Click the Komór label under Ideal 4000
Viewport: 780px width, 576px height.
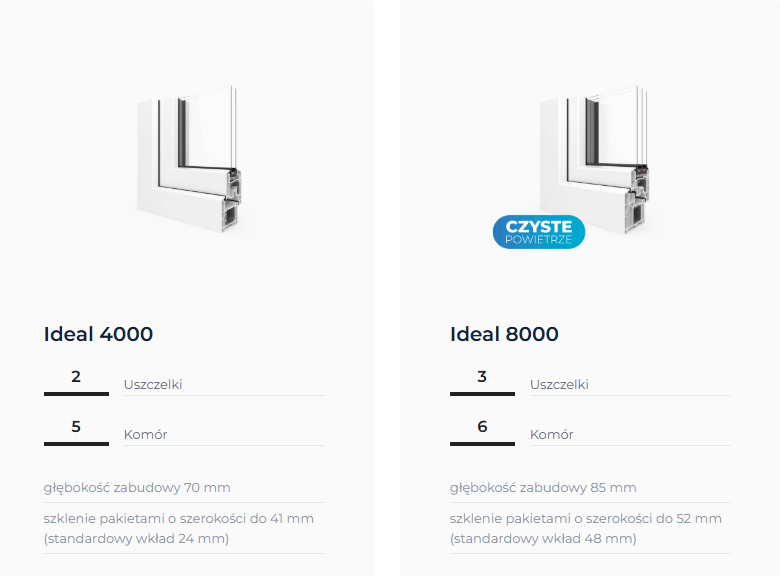145,435
